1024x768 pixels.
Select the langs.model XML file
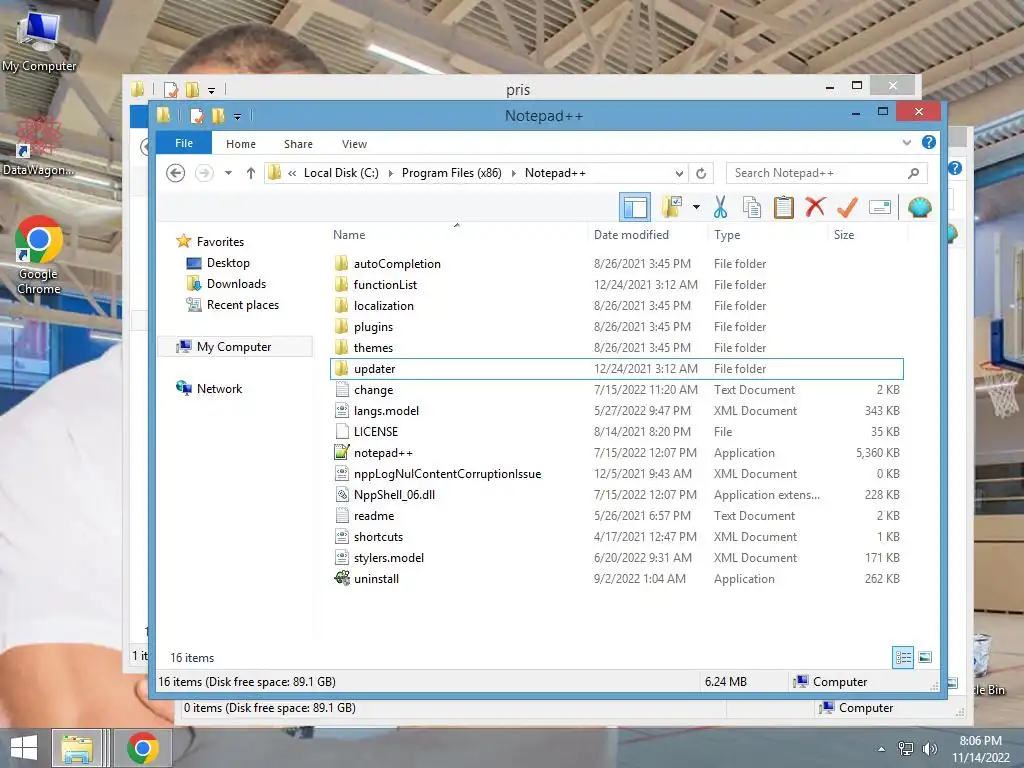pyautogui.click(x=616, y=411)
